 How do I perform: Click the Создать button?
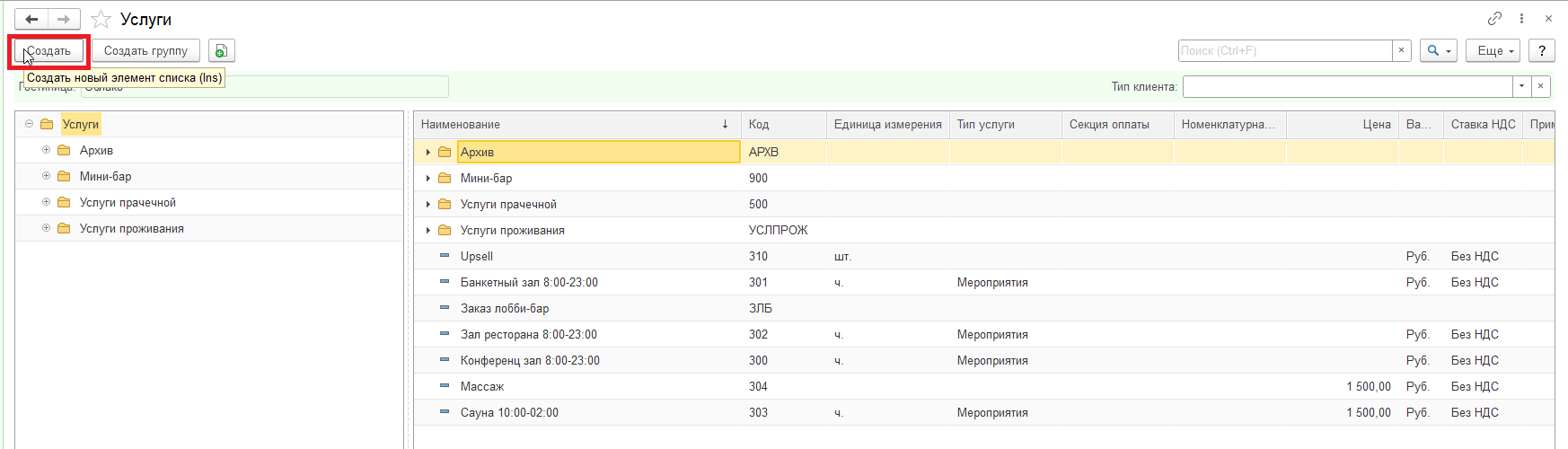point(48,51)
